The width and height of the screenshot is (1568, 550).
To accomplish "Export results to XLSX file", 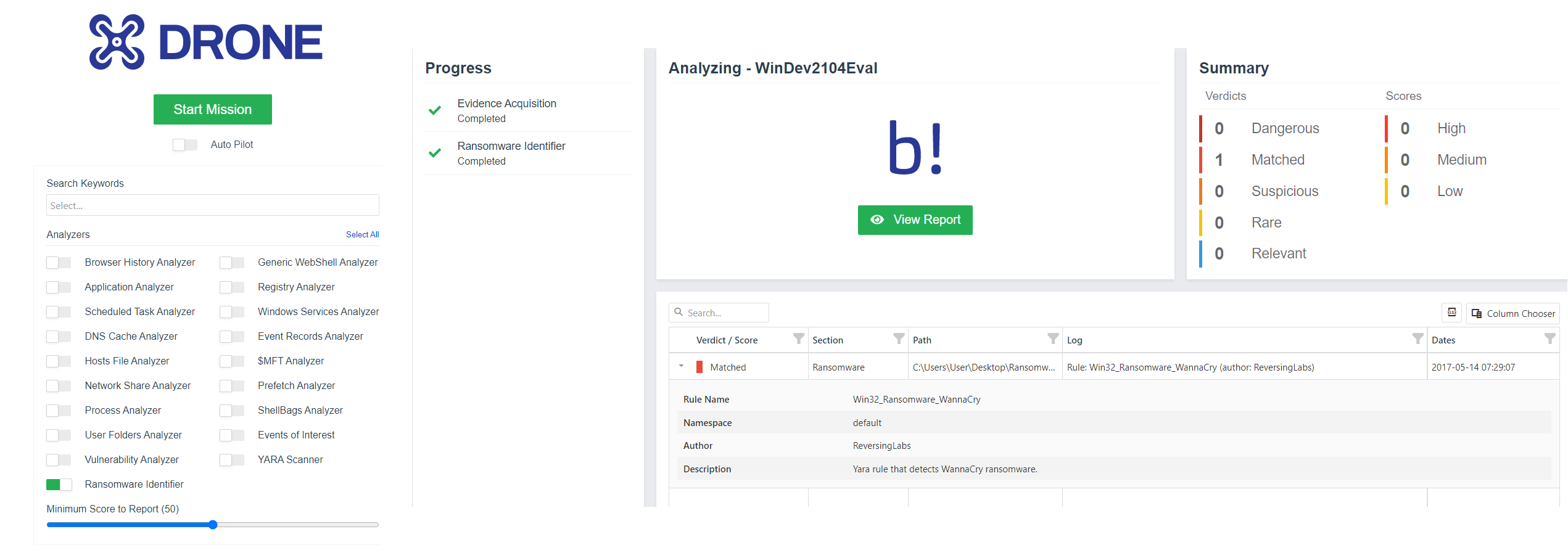I will pyautogui.click(x=1451, y=313).
